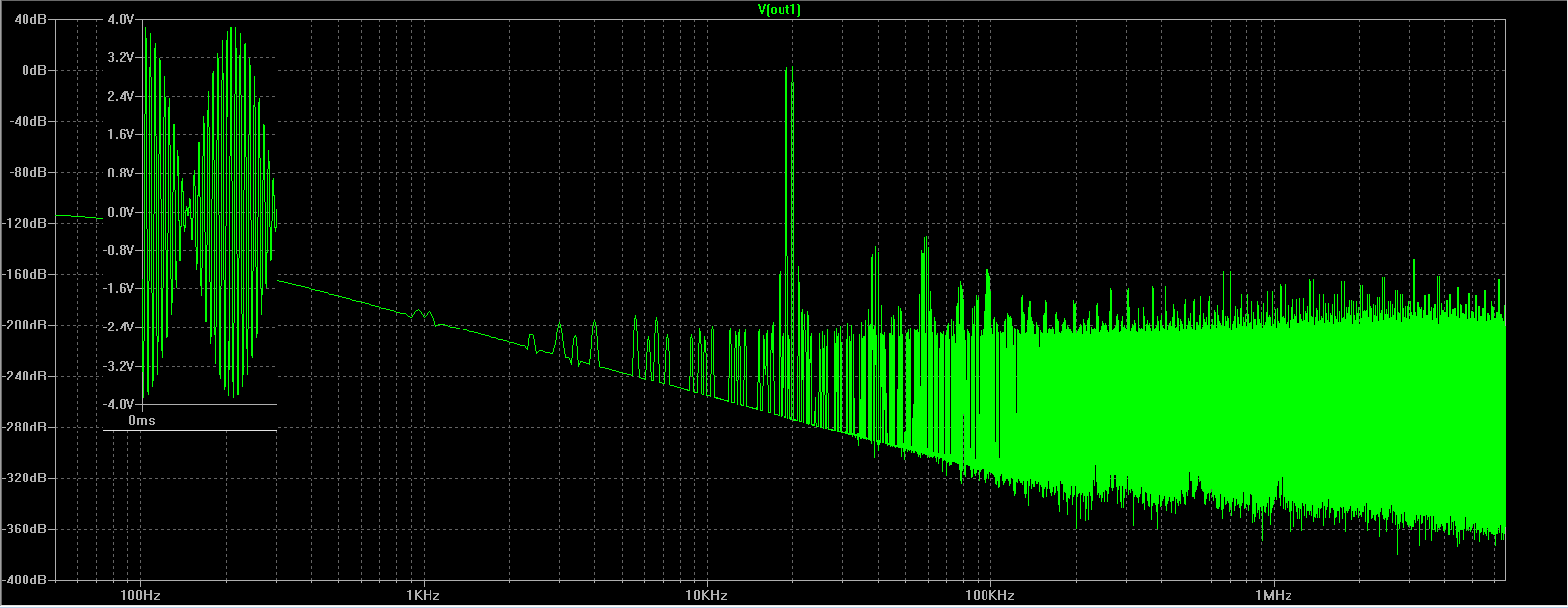
Task: Select the "-280dB" axis label
Action: pyautogui.click(x=26, y=428)
